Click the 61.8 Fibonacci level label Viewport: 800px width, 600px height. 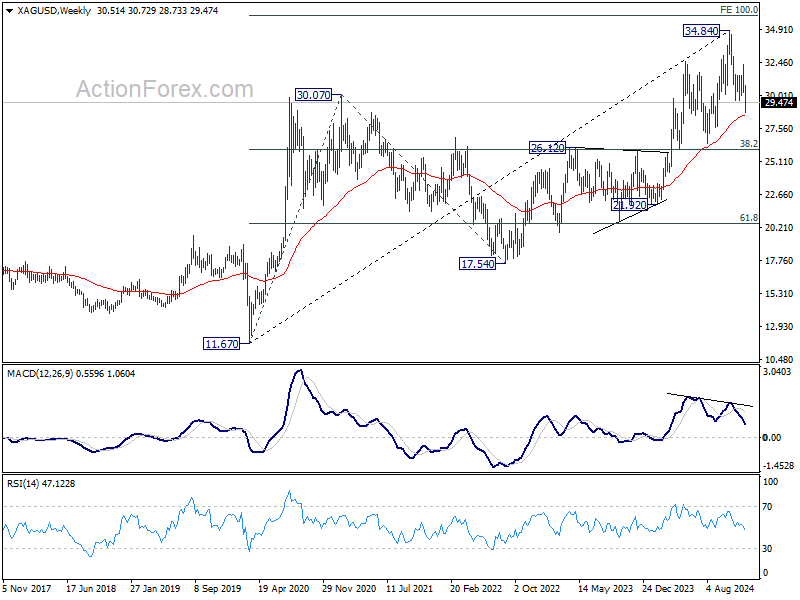748,218
